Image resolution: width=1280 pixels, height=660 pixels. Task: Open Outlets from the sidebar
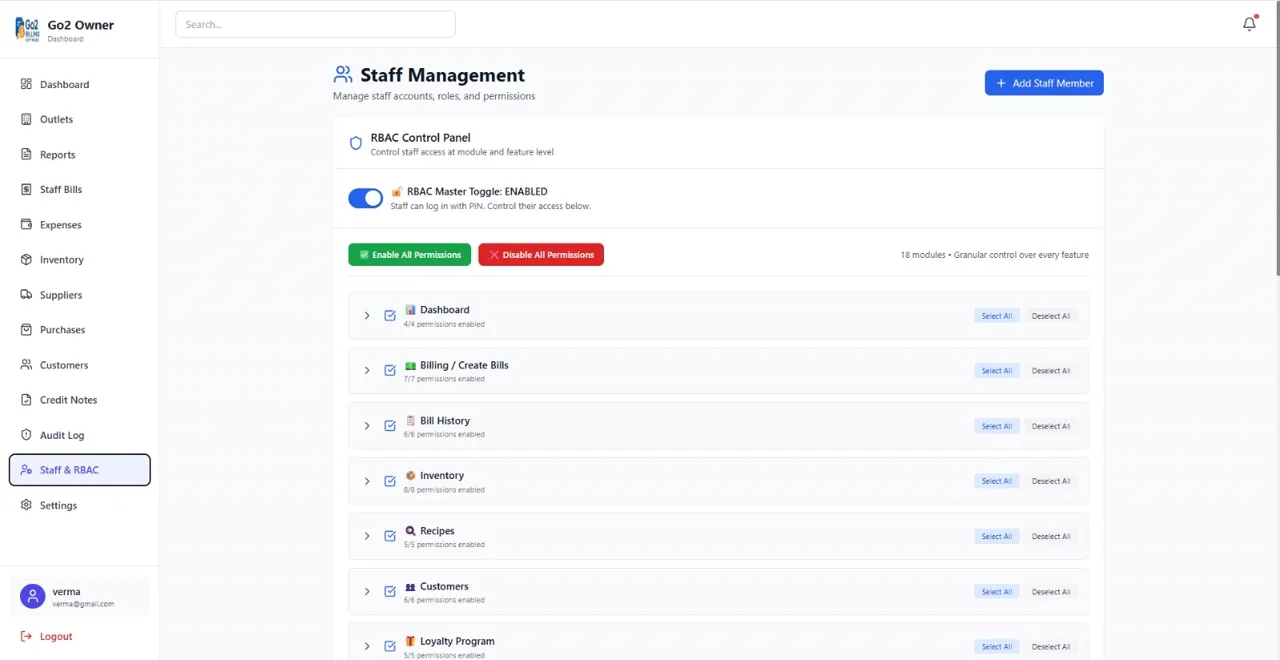coord(80,119)
